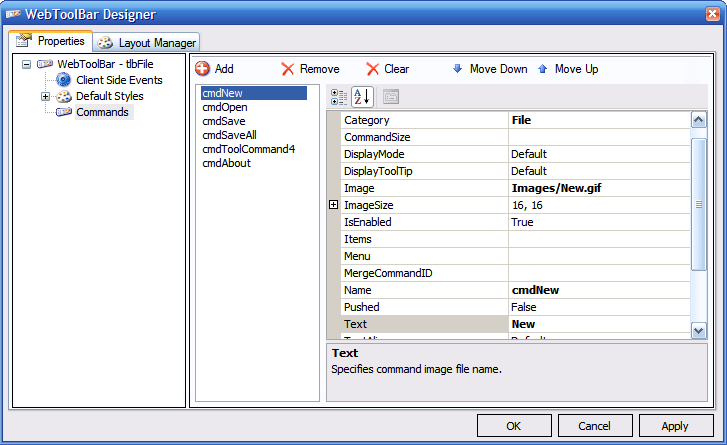Select cmdAbout in command list
This screenshot has width=727, height=445.
pyautogui.click(x=226, y=163)
